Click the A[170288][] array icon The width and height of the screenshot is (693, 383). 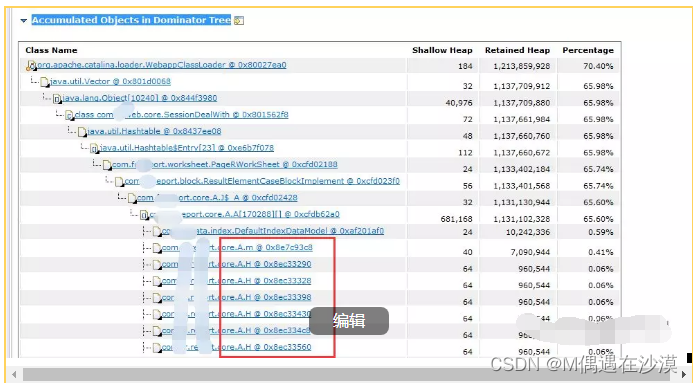coord(144,215)
